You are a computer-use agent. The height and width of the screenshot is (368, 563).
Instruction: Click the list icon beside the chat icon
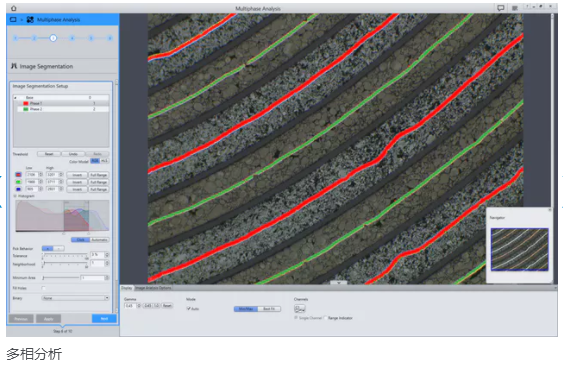click(515, 8)
